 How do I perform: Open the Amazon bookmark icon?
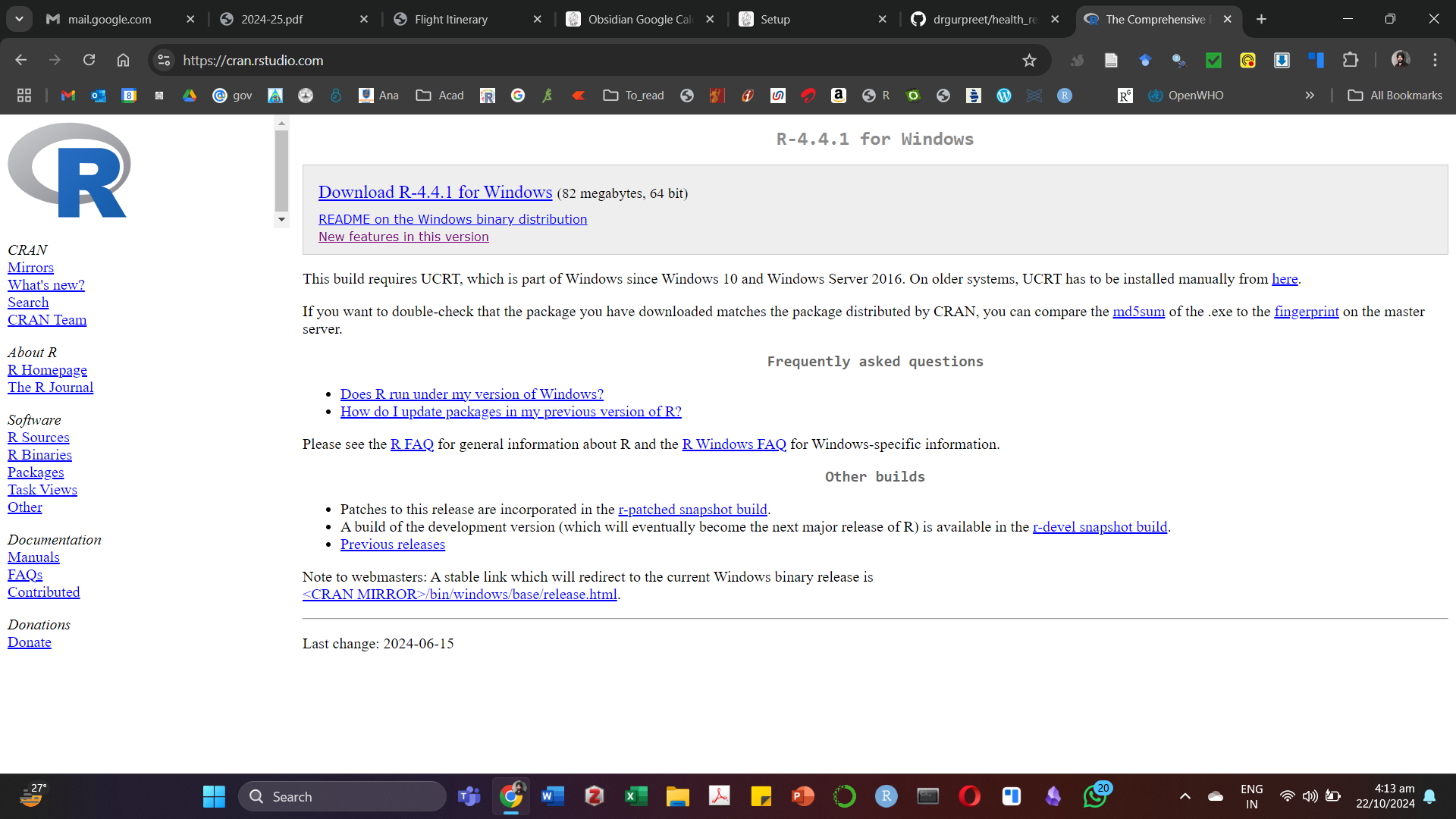(838, 96)
